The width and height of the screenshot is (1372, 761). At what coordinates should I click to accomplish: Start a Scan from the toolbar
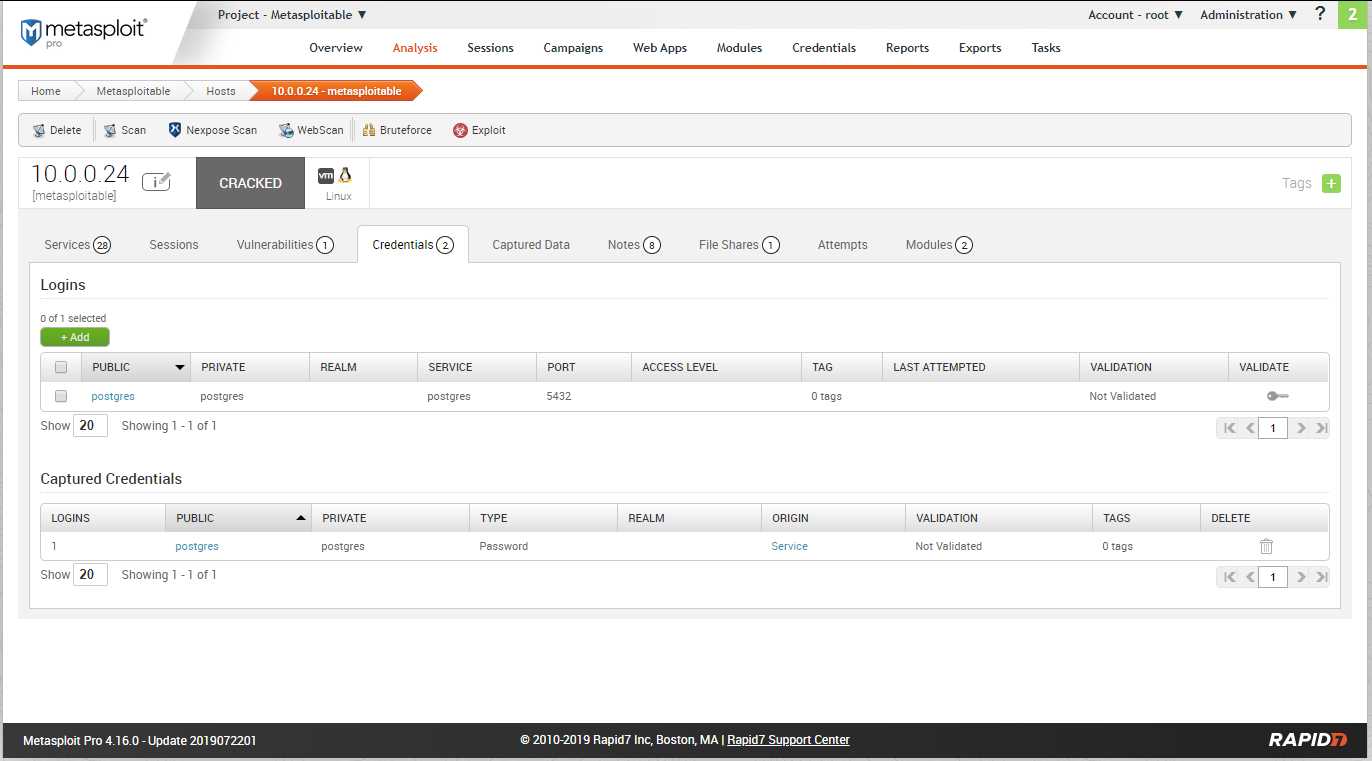(x=125, y=130)
